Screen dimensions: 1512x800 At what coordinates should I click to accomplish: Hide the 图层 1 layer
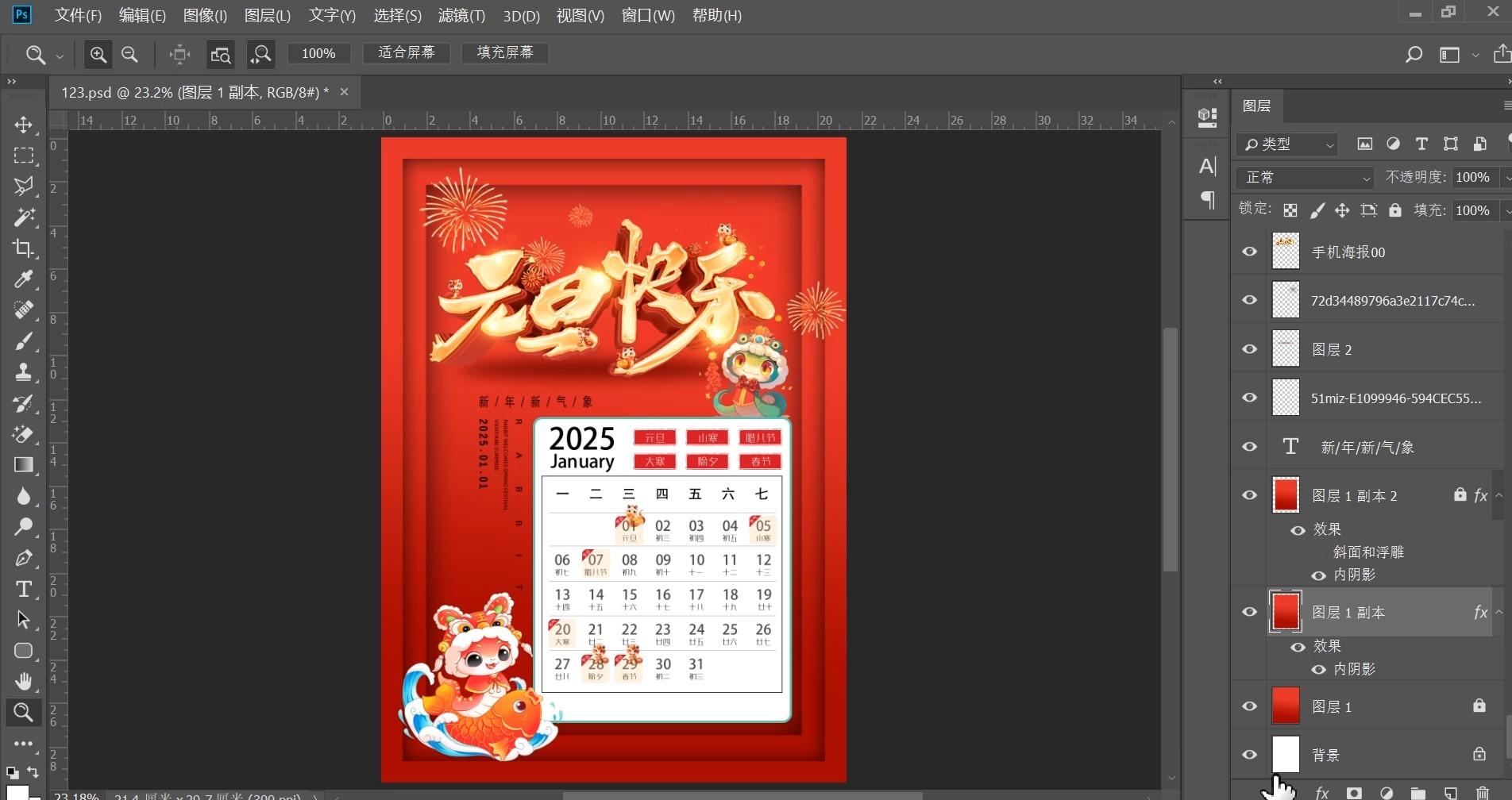coord(1249,706)
